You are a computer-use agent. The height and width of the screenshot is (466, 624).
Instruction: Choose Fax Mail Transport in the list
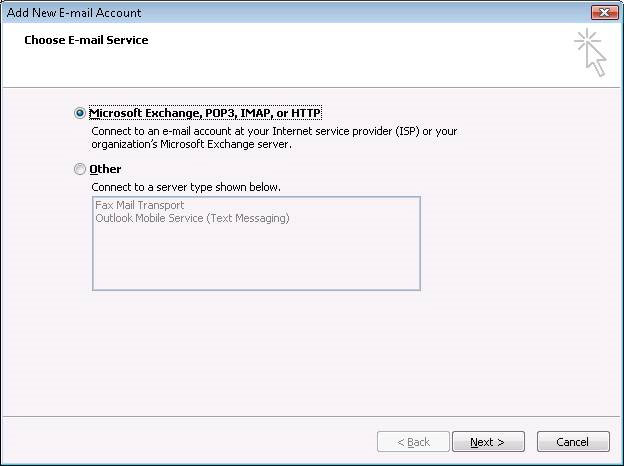click(140, 205)
